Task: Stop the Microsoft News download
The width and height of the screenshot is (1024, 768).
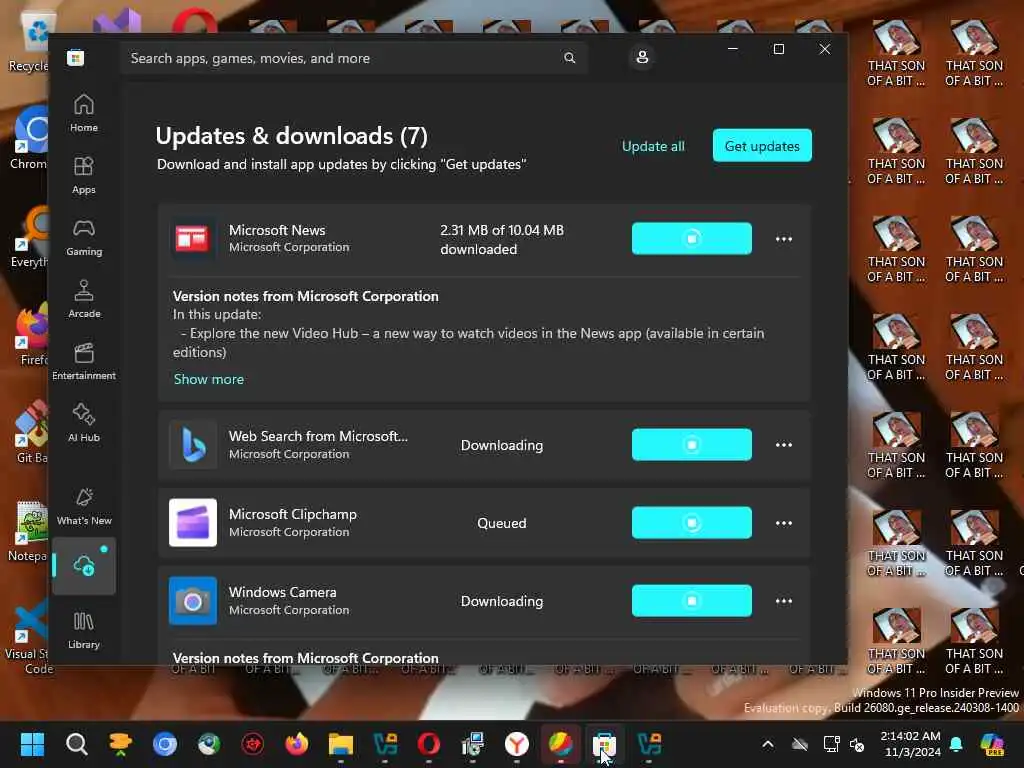Action: click(692, 238)
